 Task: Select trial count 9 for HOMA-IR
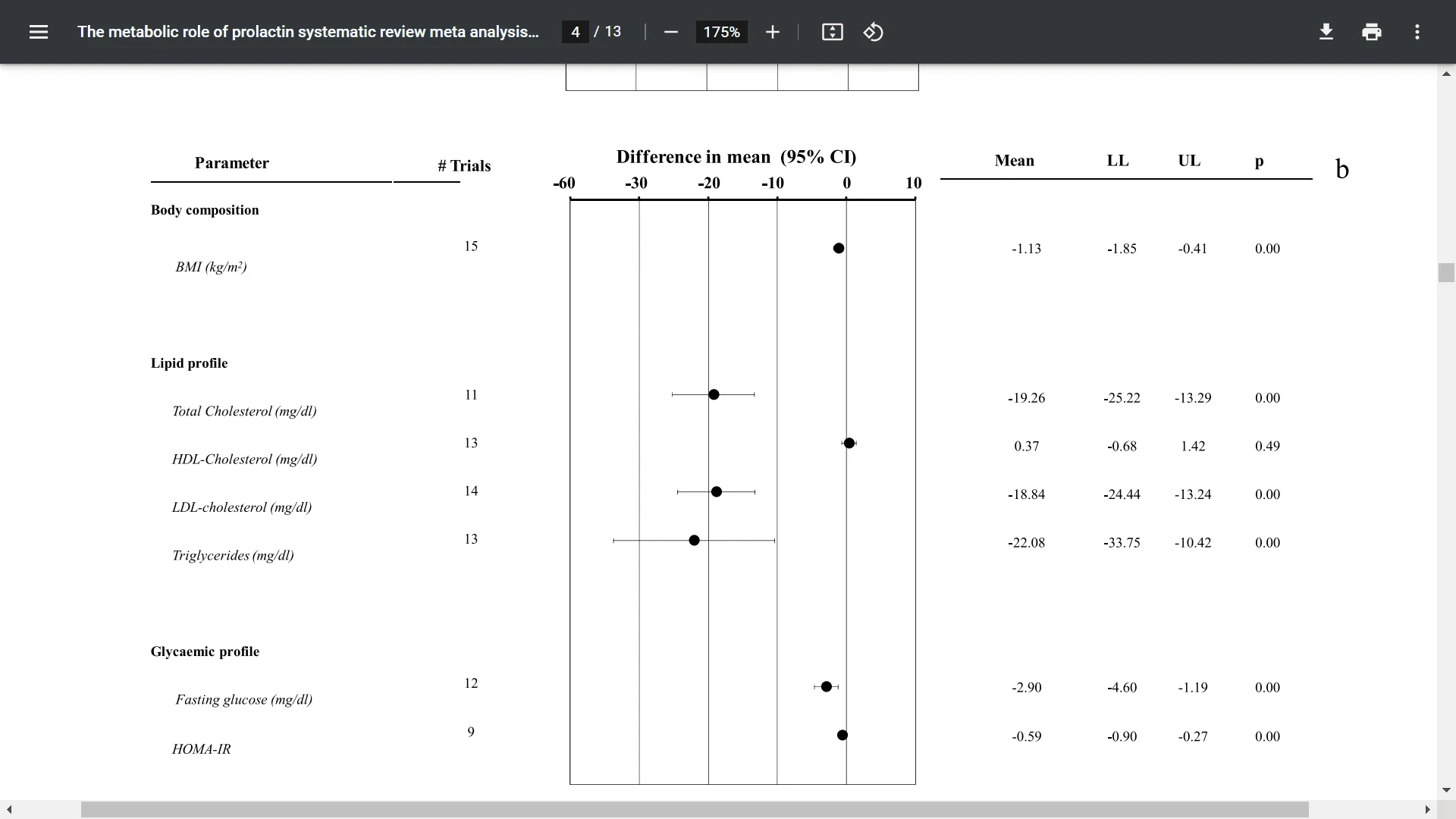(471, 733)
